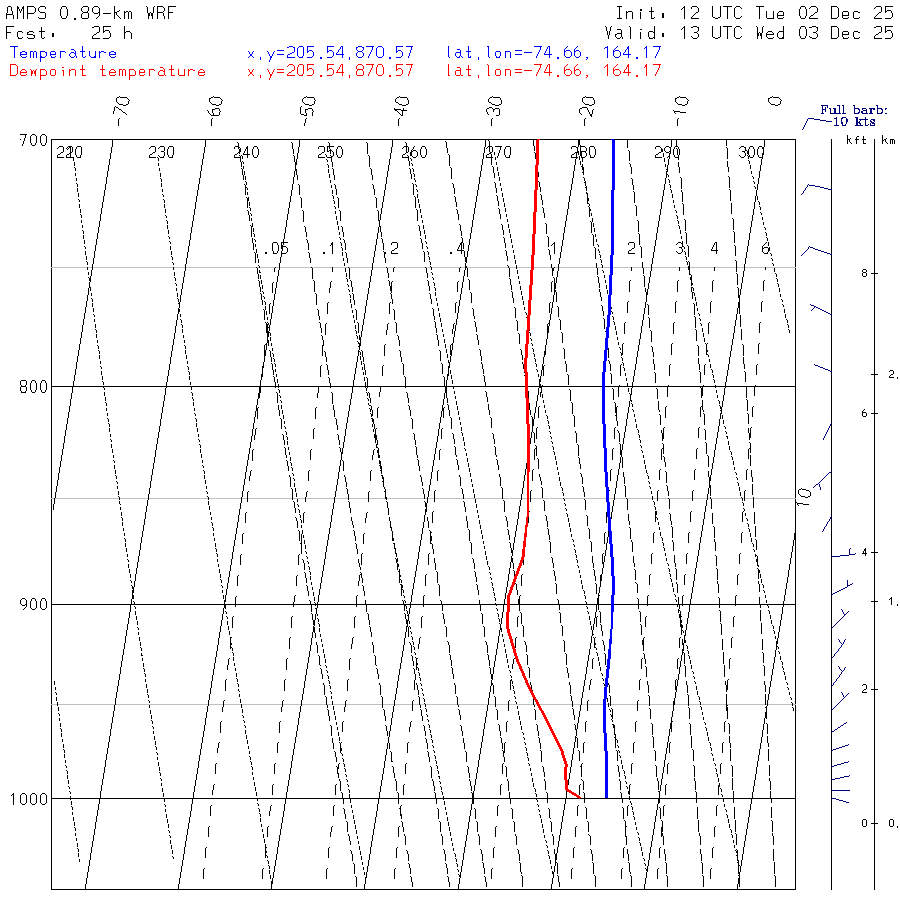Click the '0' temperature axis label at top

[x=775, y=102]
